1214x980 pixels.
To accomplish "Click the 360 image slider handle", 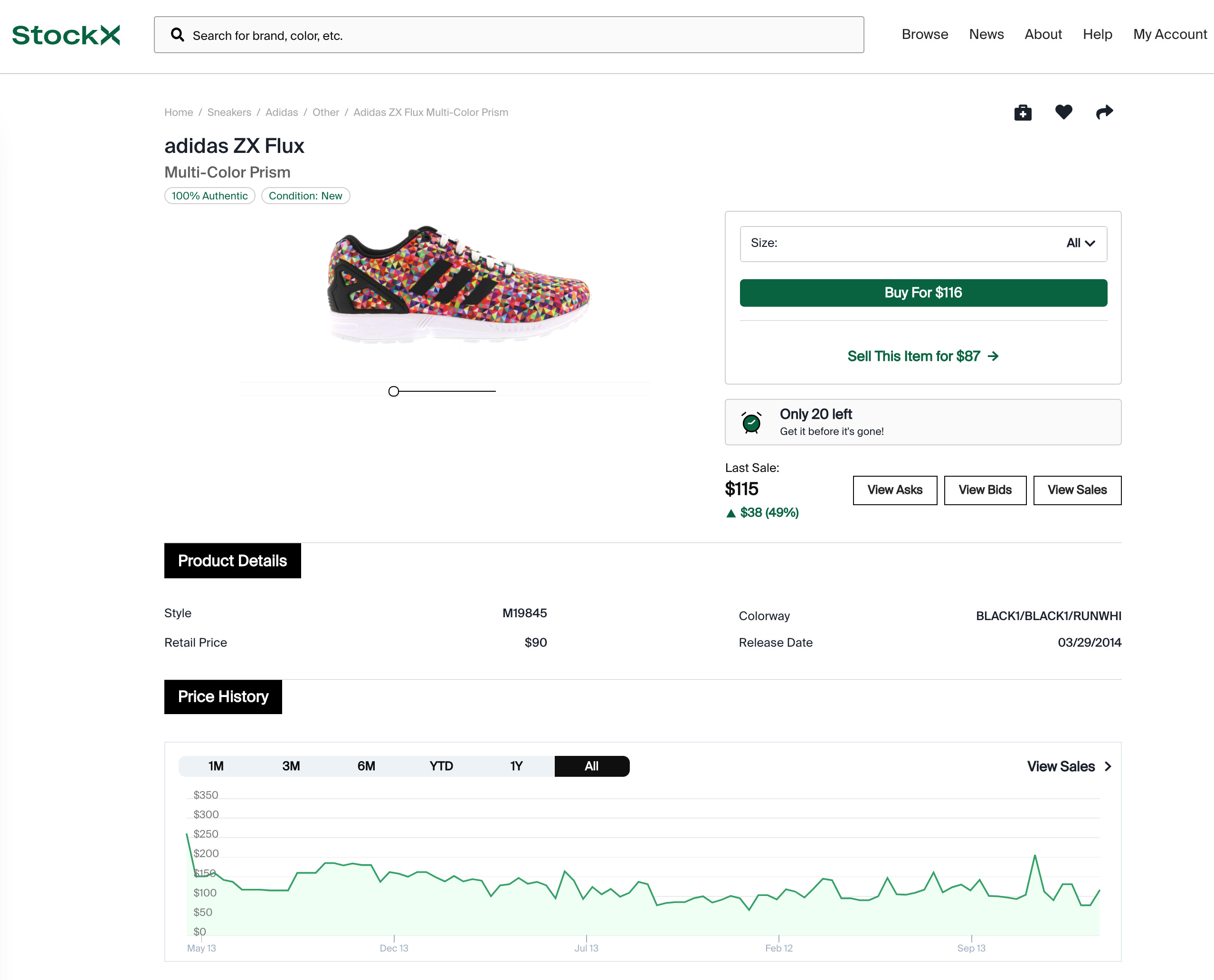I will 394,391.
